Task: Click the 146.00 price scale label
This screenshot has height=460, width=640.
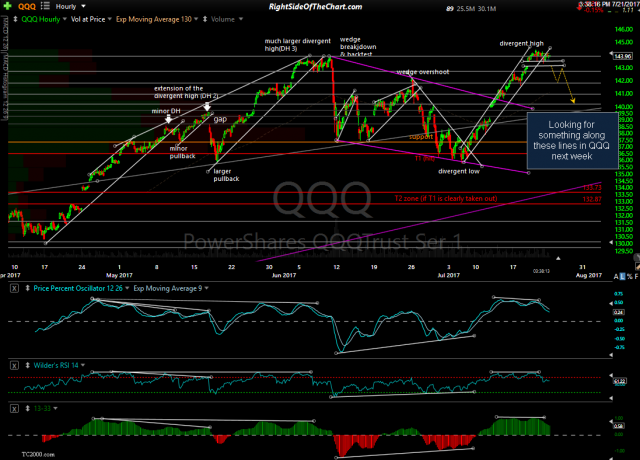Action: click(623, 29)
